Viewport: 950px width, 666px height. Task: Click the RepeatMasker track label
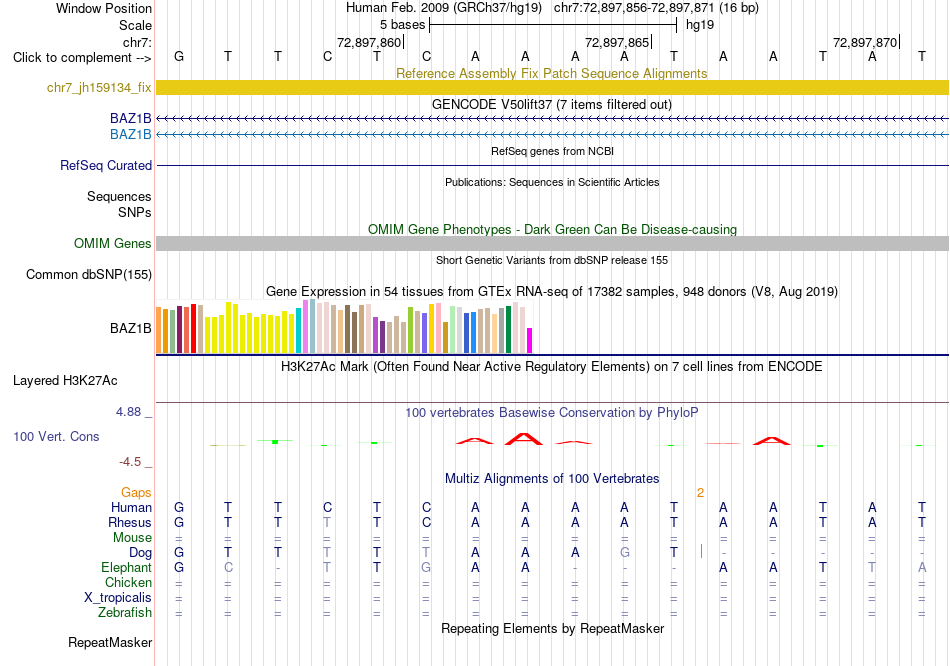point(110,642)
